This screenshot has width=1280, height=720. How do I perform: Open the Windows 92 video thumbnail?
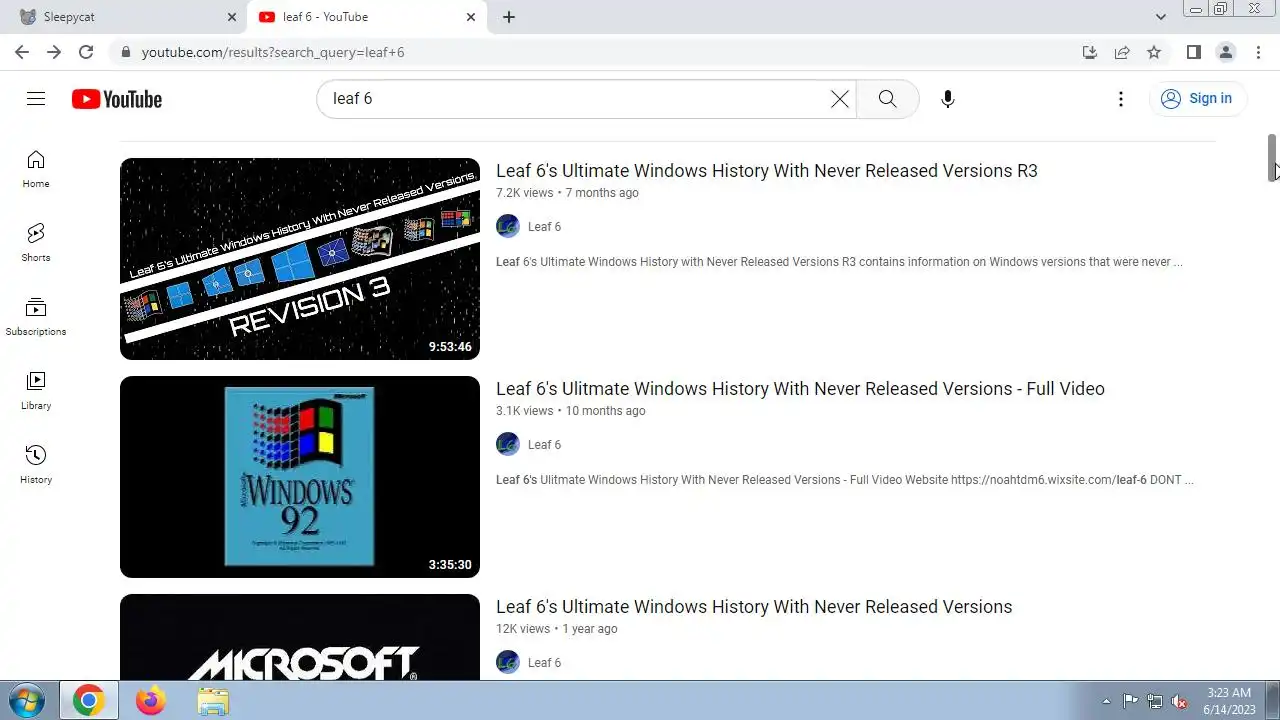[300, 477]
